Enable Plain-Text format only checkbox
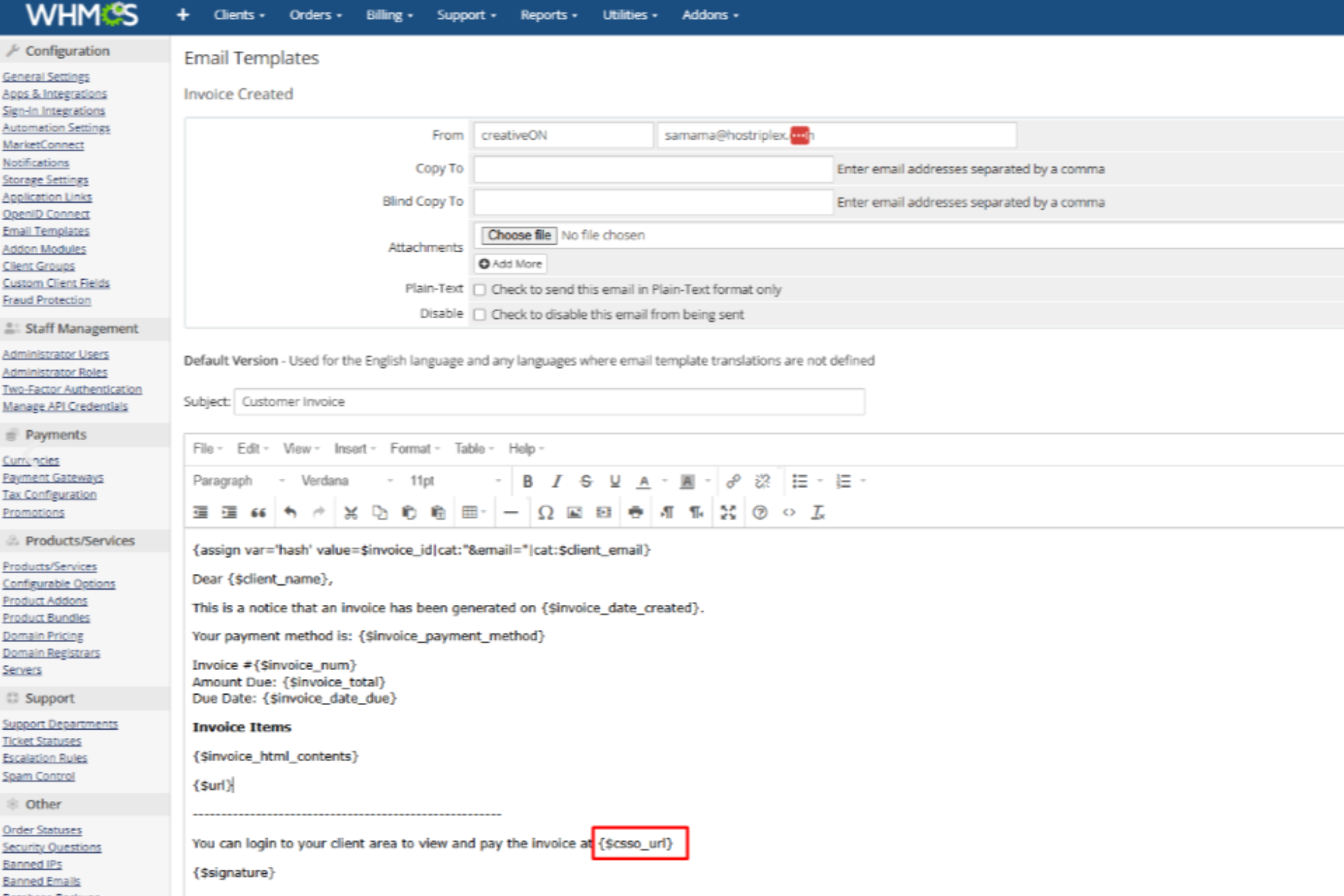The image size is (1344, 896). click(x=480, y=290)
